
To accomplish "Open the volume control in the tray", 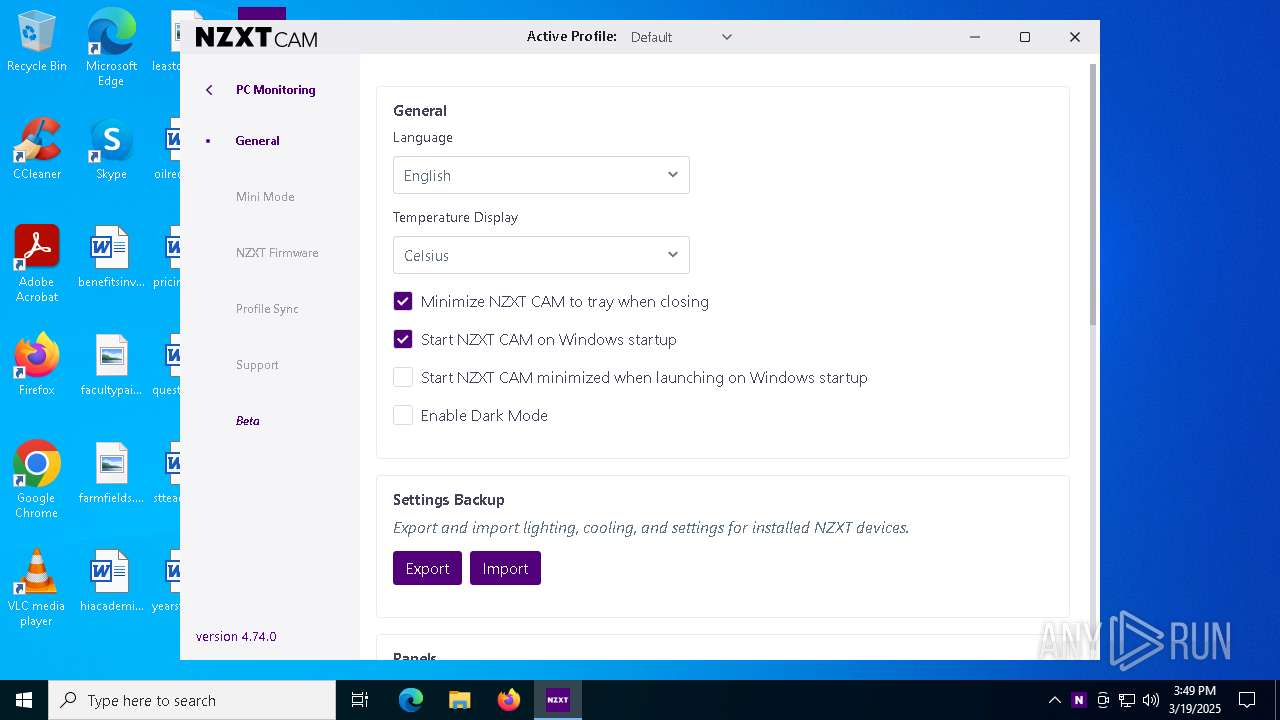I will tap(1151, 700).
